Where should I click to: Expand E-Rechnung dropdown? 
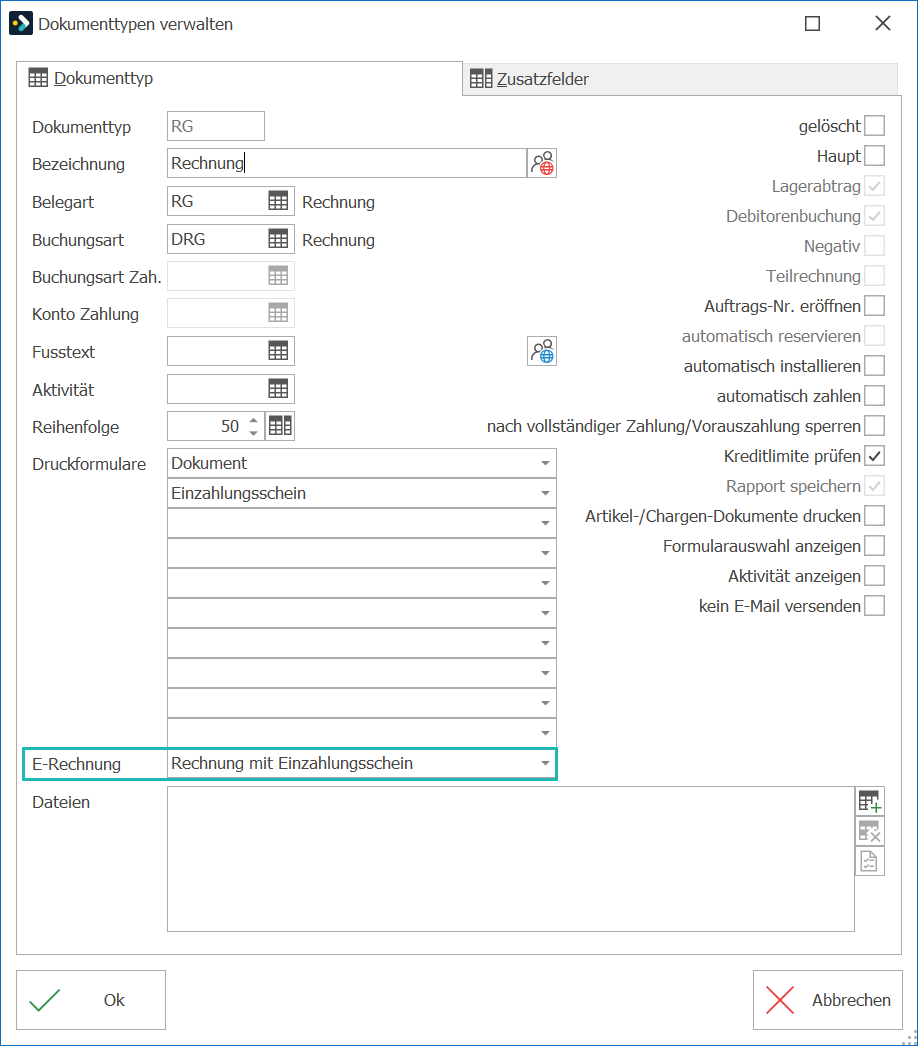(545, 764)
